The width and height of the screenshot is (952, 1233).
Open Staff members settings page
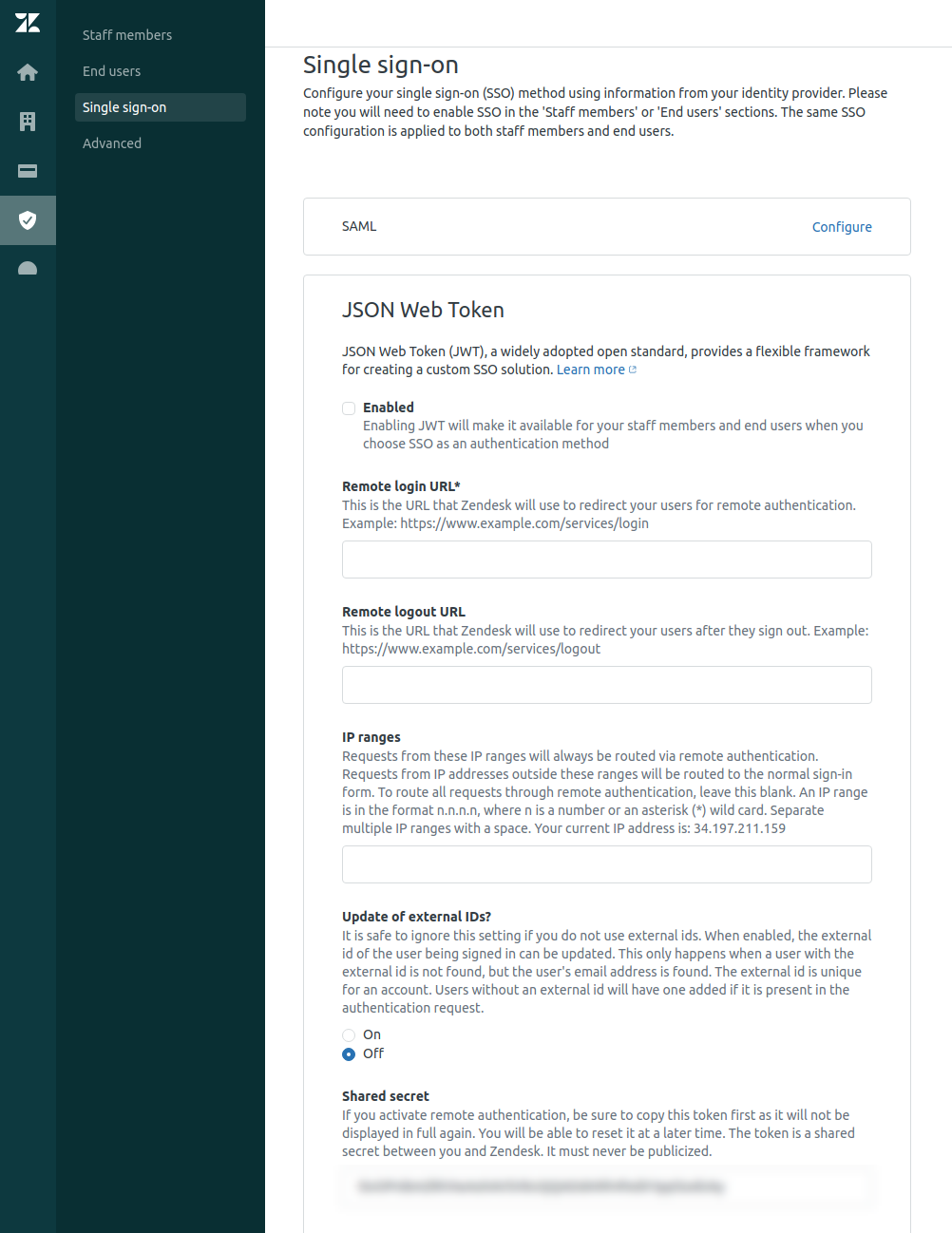[127, 35]
